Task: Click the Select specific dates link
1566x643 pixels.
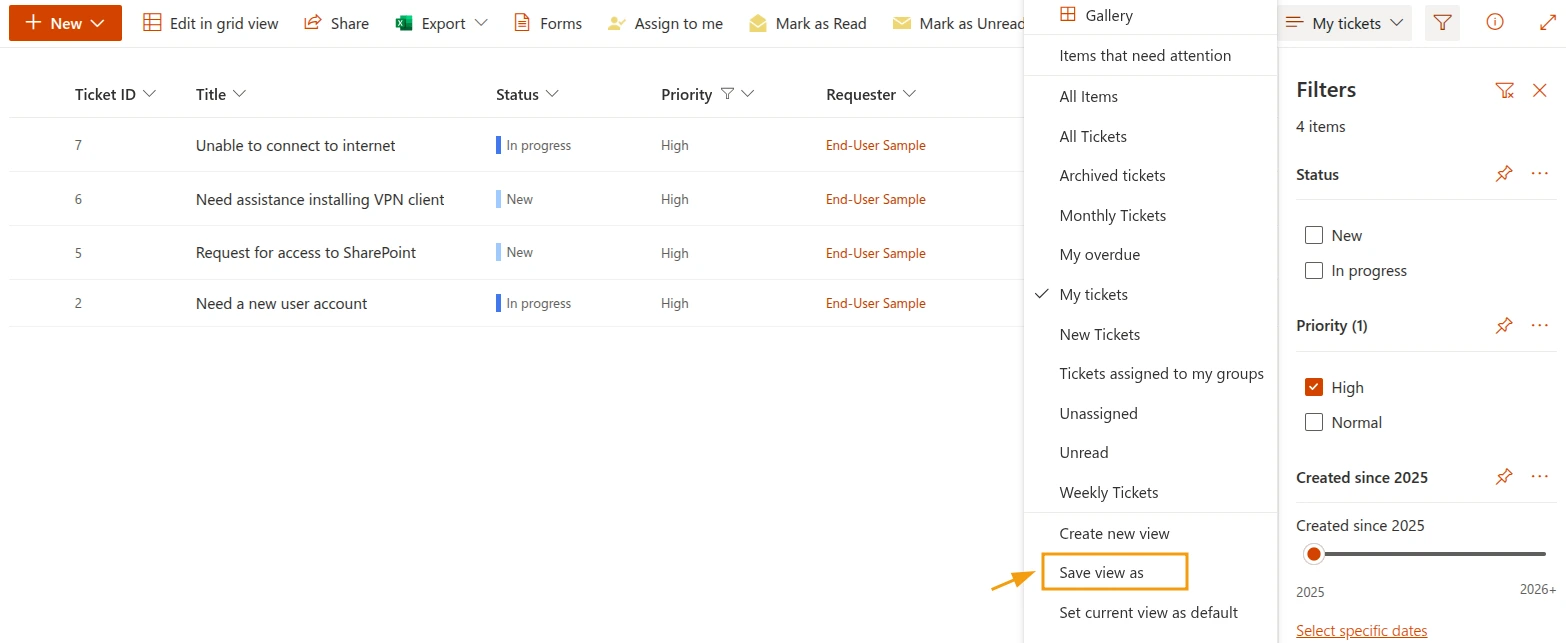Action: click(1361, 631)
